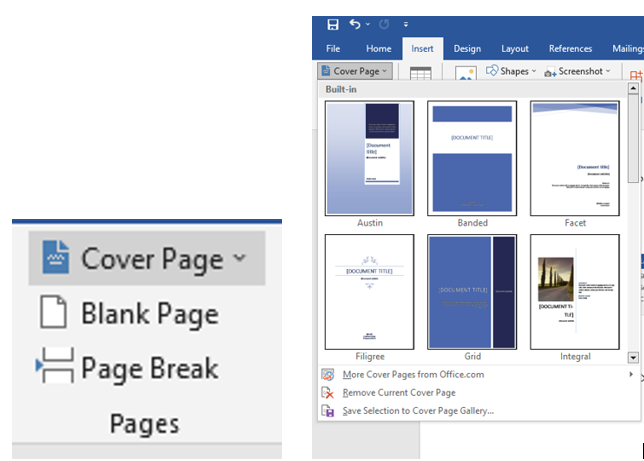The image size is (644, 461).
Task: Expand the large Cover Page dropdown chevron
Action: (x=239, y=258)
